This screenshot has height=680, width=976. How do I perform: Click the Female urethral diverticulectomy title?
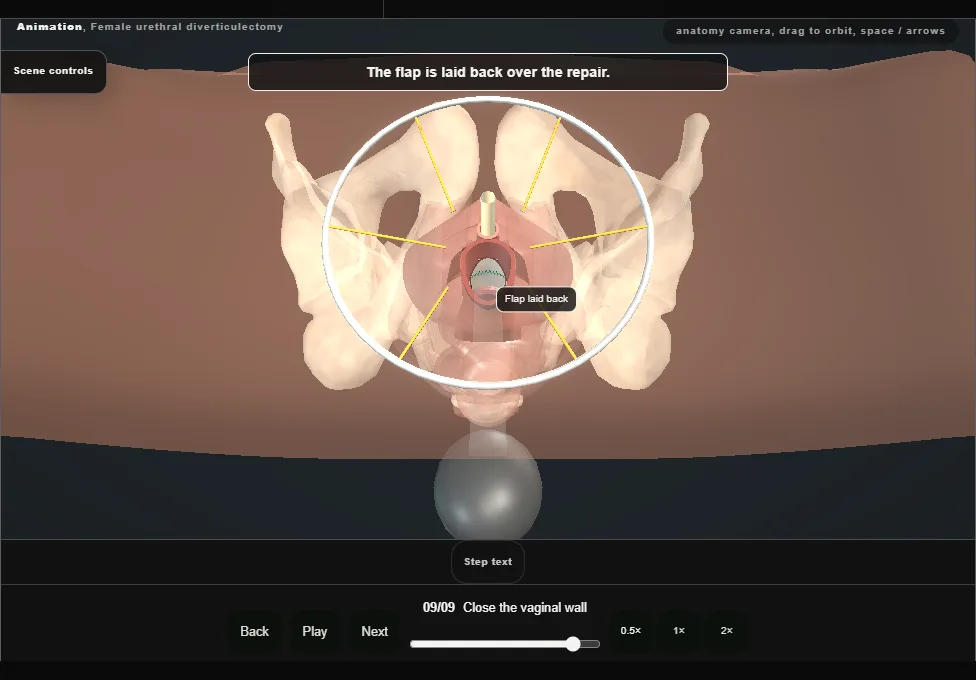[x=187, y=27]
